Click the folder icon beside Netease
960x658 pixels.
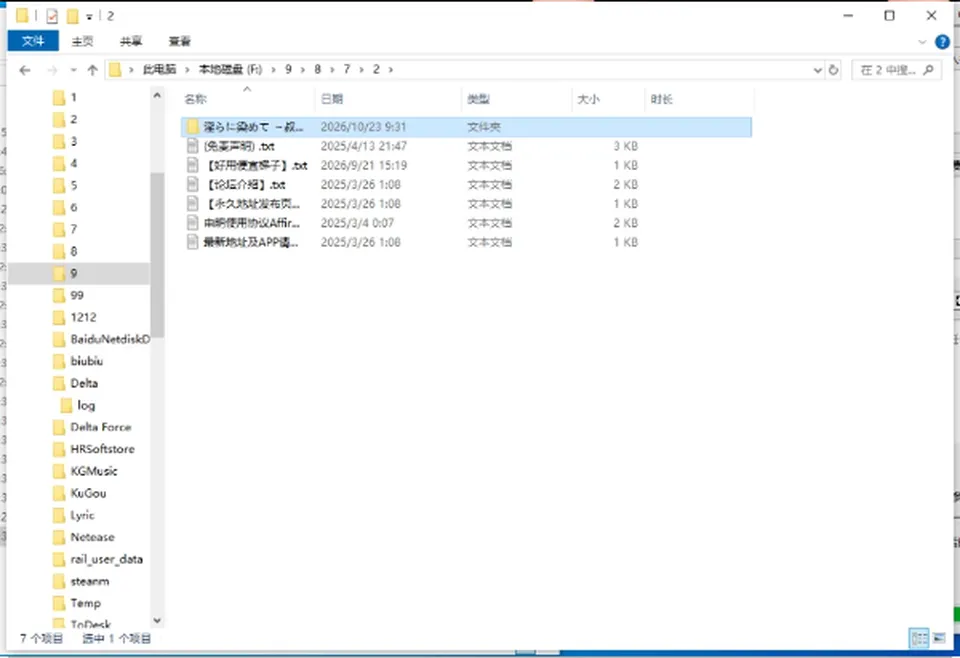[x=59, y=537]
